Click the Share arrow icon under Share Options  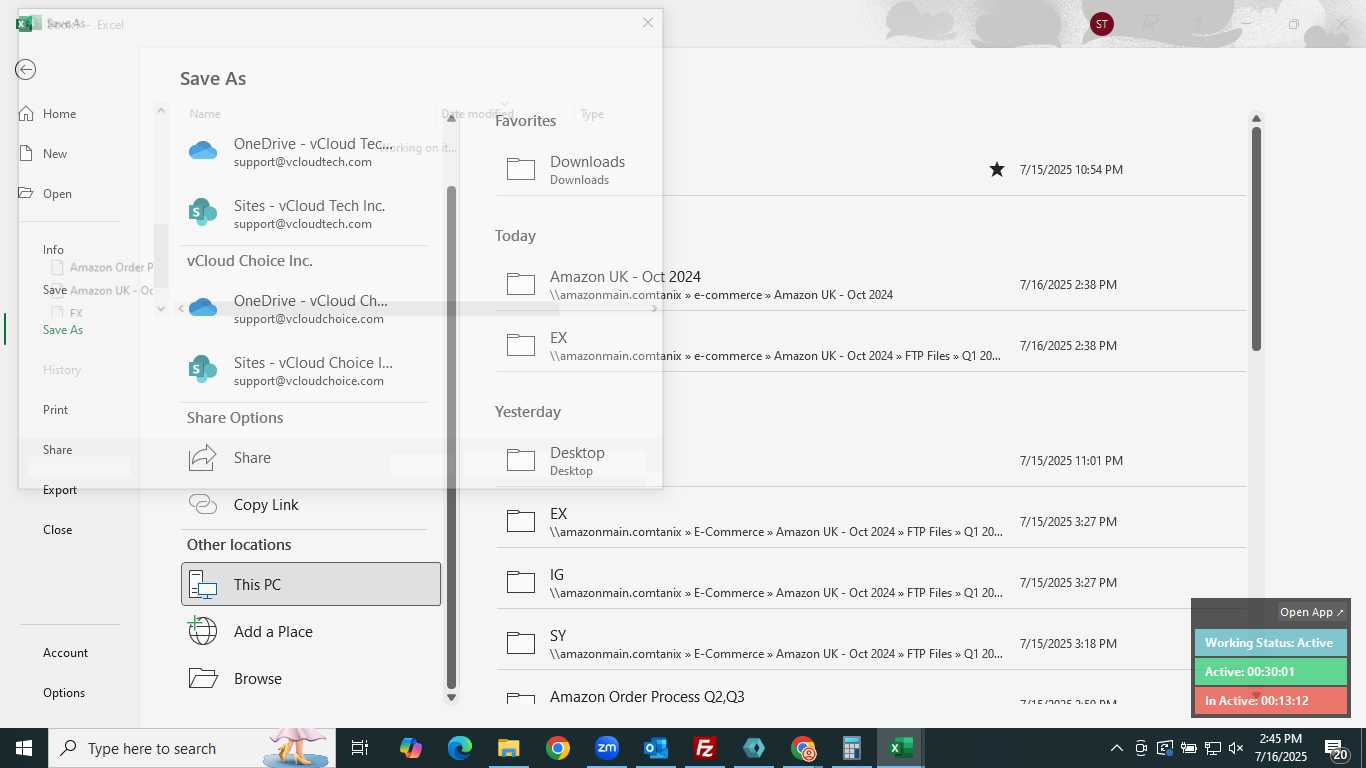pos(203,457)
